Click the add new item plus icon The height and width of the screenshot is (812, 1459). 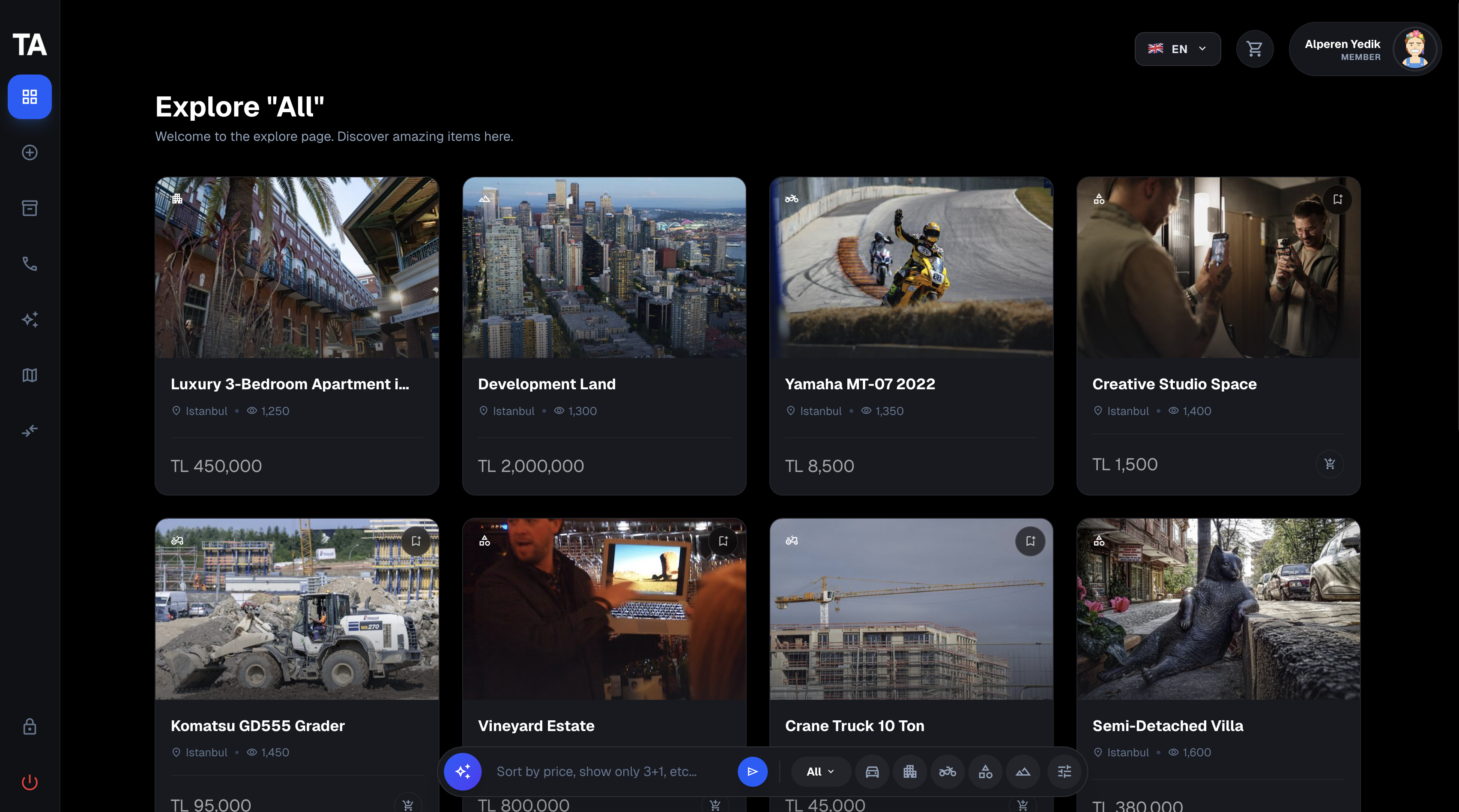30,152
